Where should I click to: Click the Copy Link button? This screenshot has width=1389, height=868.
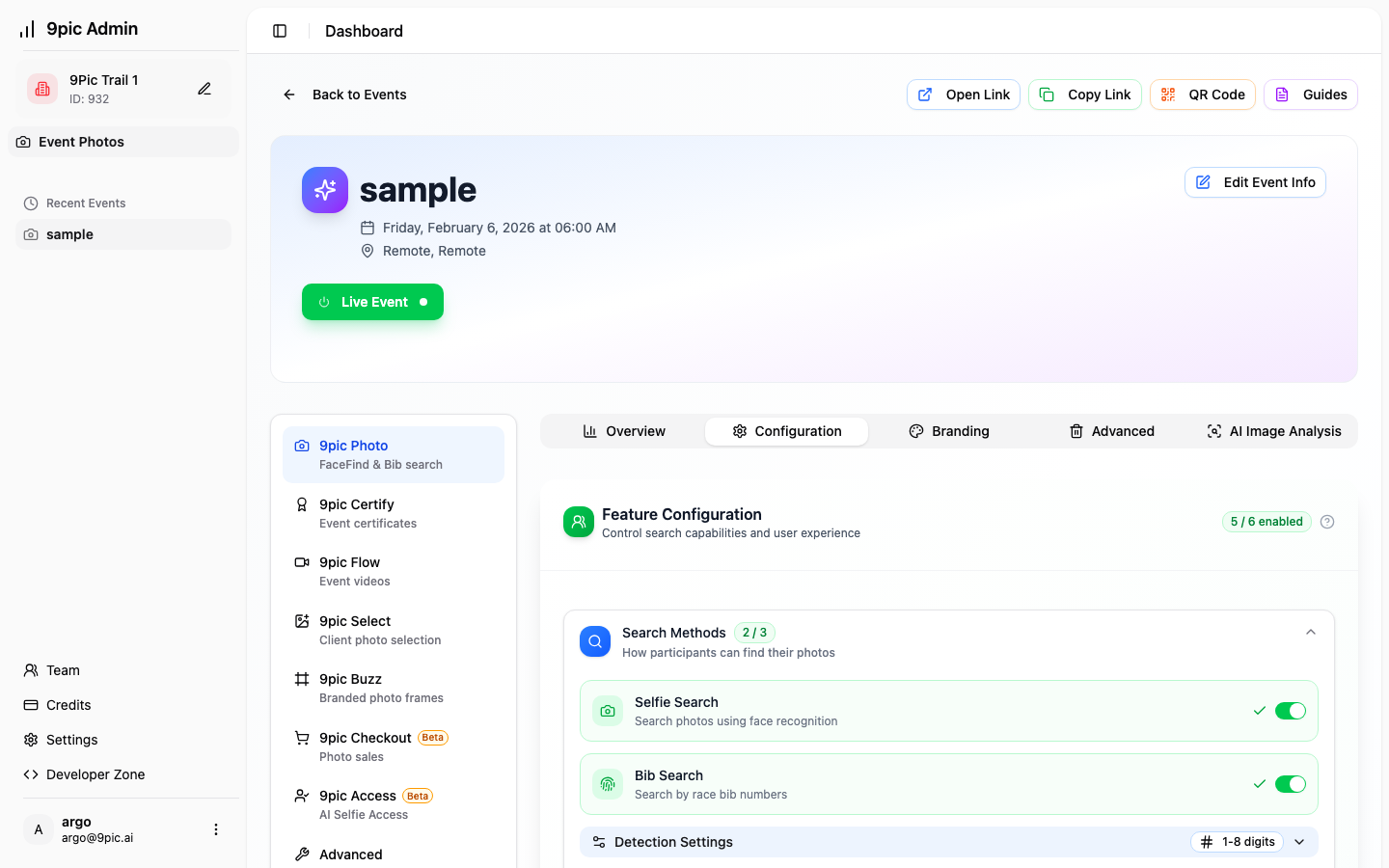[1085, 95]
